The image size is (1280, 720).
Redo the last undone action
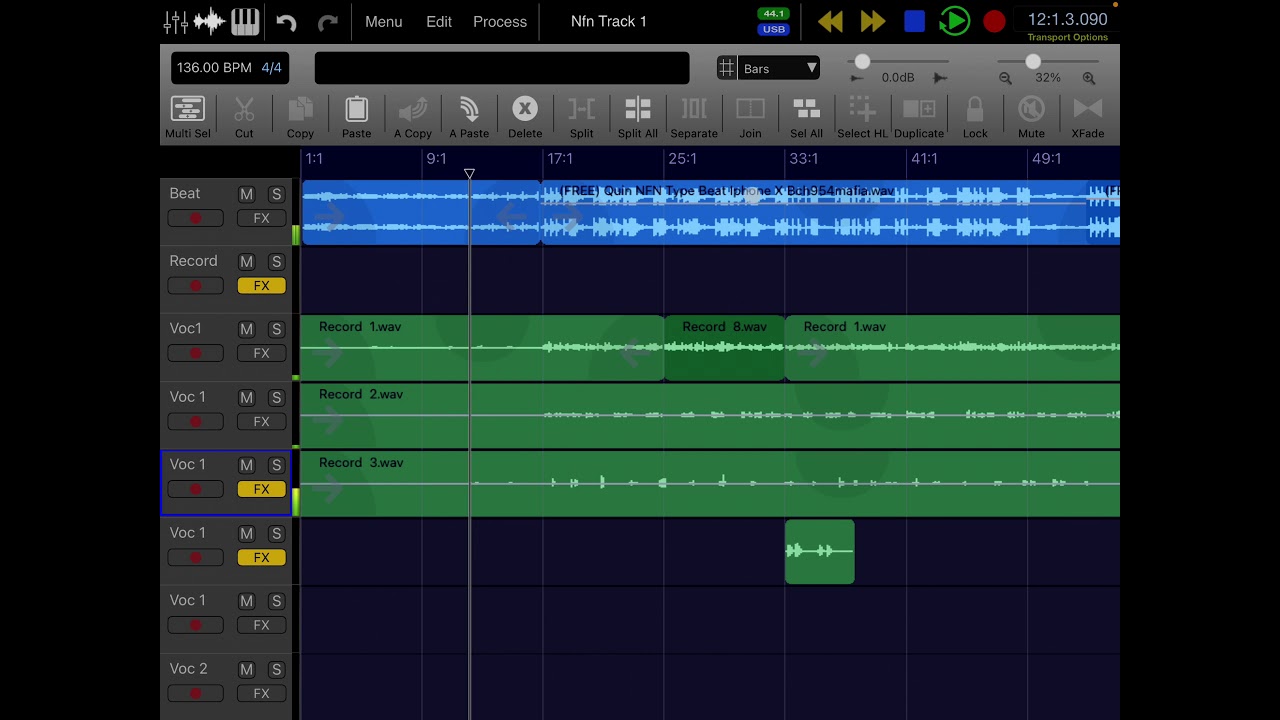click(327, 22)
